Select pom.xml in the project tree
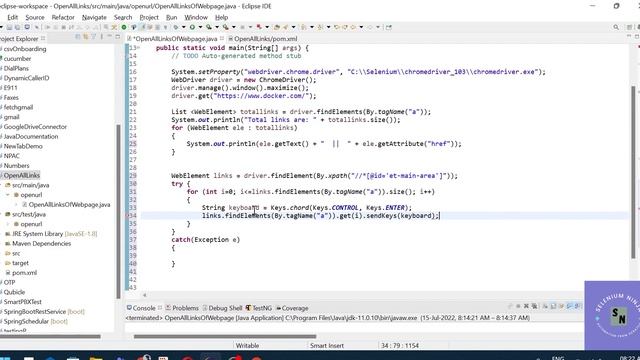The height and width of the screenshot is (360, 640). (x=21, y=273)
